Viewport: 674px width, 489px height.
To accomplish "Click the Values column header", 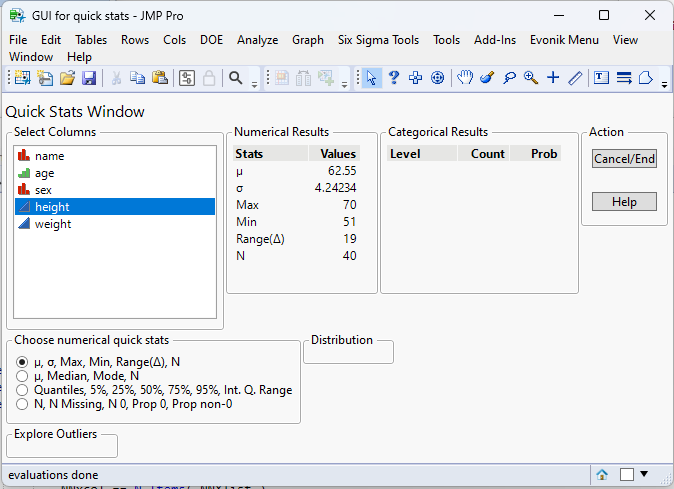I will click(334, 153).
